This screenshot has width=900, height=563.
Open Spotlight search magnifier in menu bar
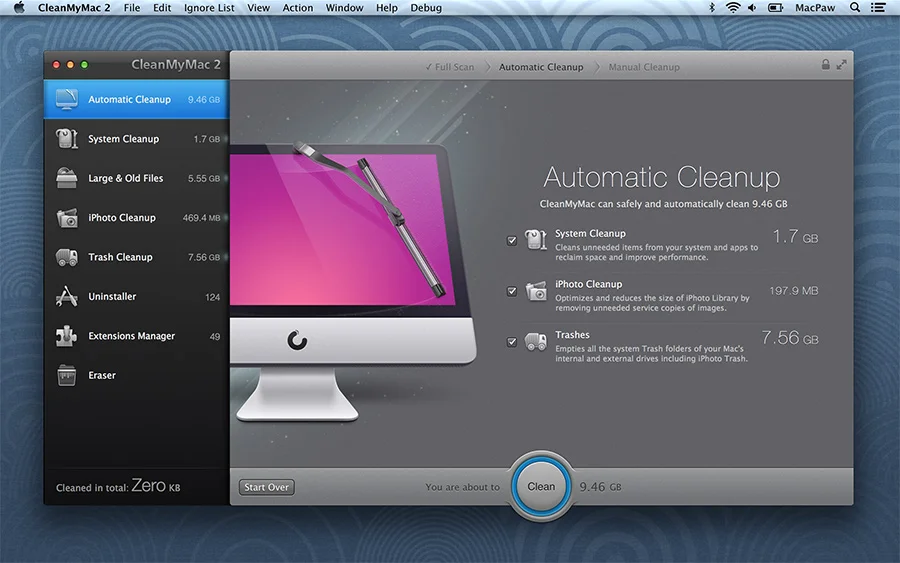point(855,7)
